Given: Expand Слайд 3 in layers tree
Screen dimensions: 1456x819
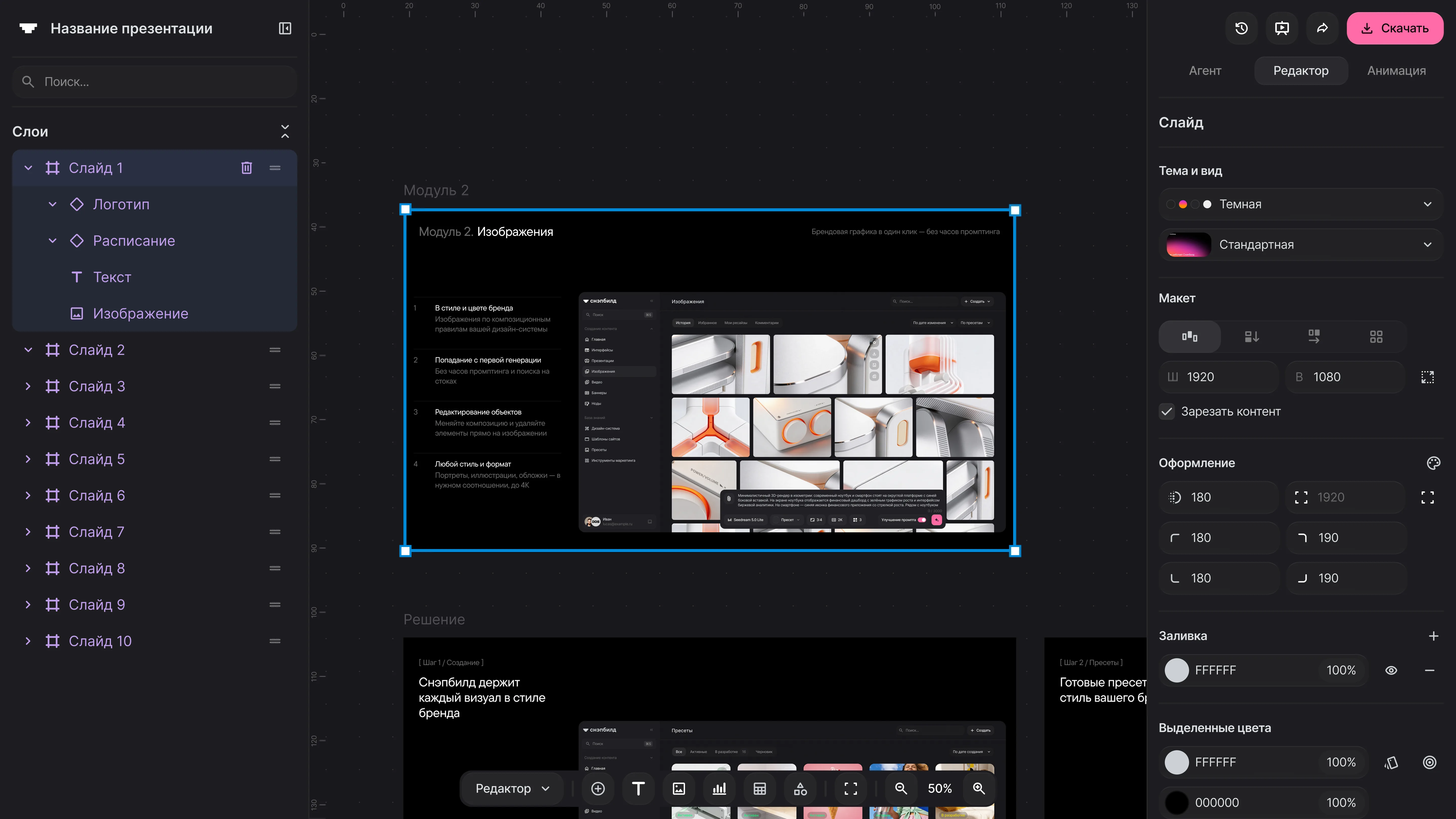Looking at the screenshot, I should [28, 386].
